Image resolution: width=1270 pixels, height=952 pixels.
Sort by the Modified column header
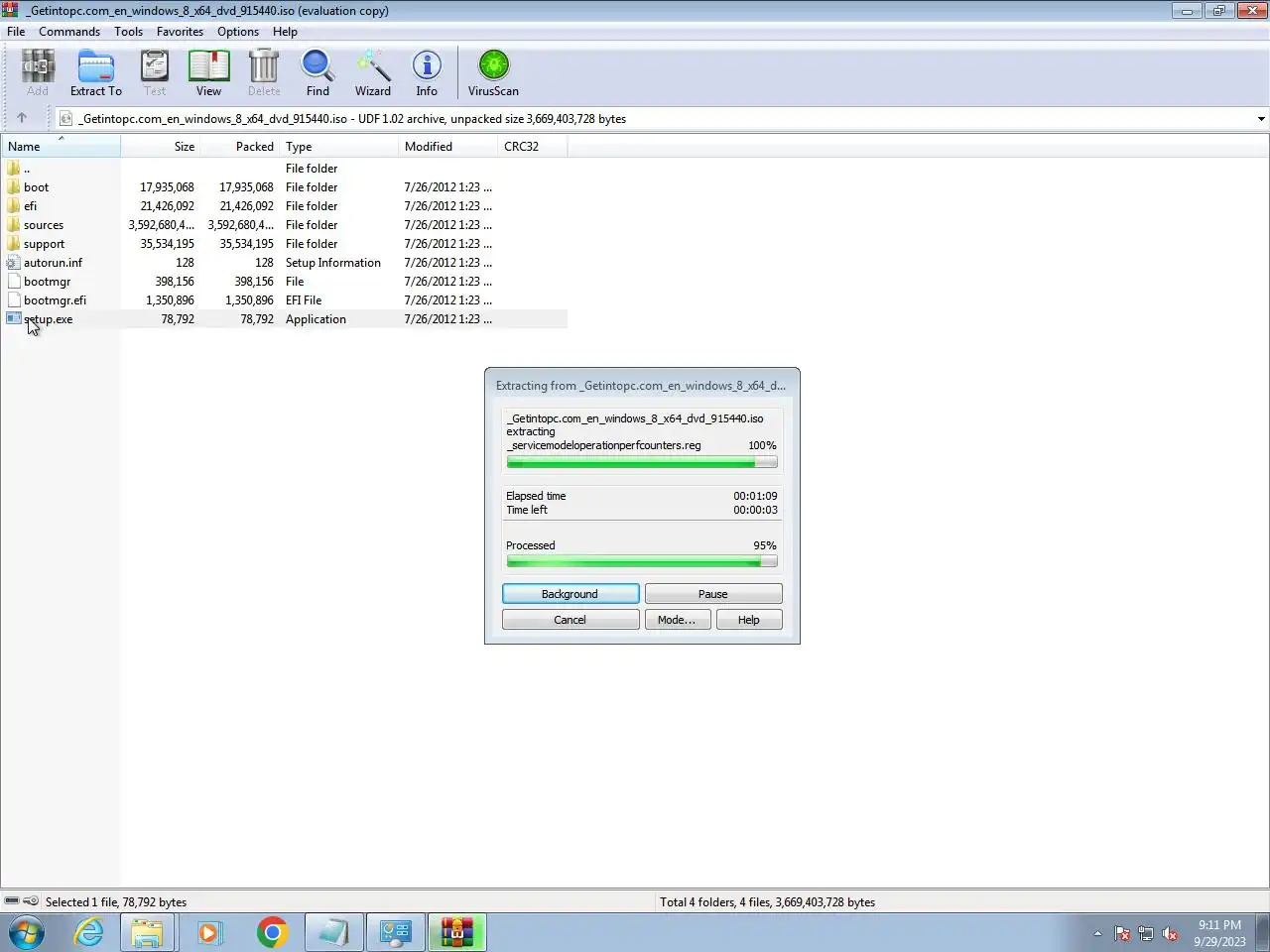click(x=447, y=146)
